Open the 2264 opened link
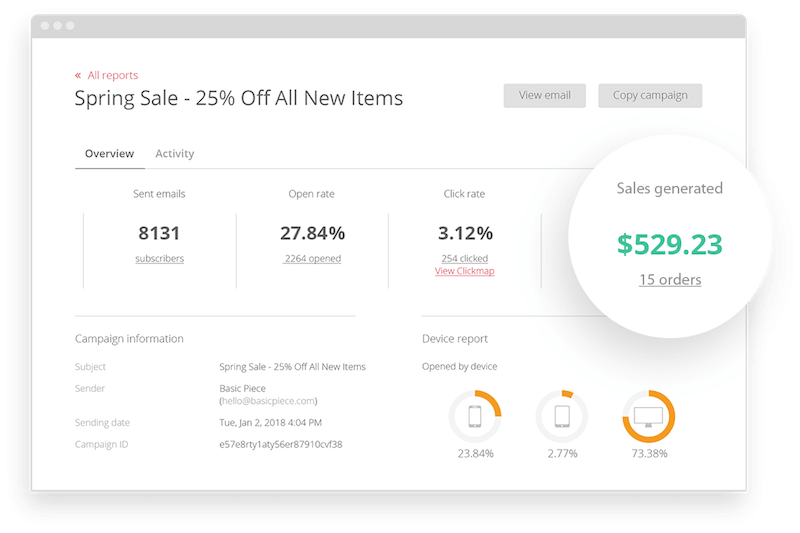800x533 pixels. pos(312,259)
